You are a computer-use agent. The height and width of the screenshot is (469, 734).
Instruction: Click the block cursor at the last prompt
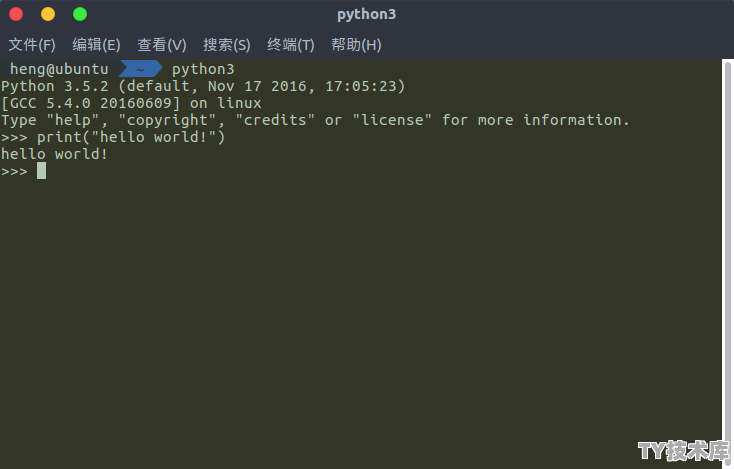coord(42,171)
